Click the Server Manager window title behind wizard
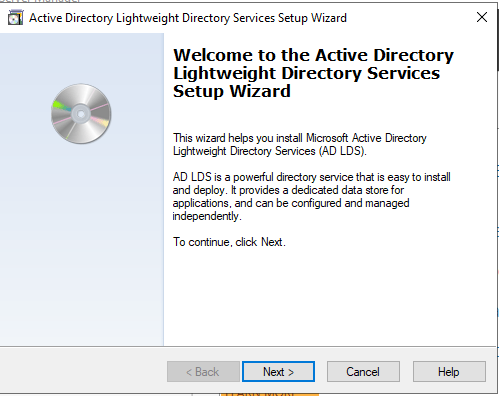The image size is (499, 396). click(40, 1)
